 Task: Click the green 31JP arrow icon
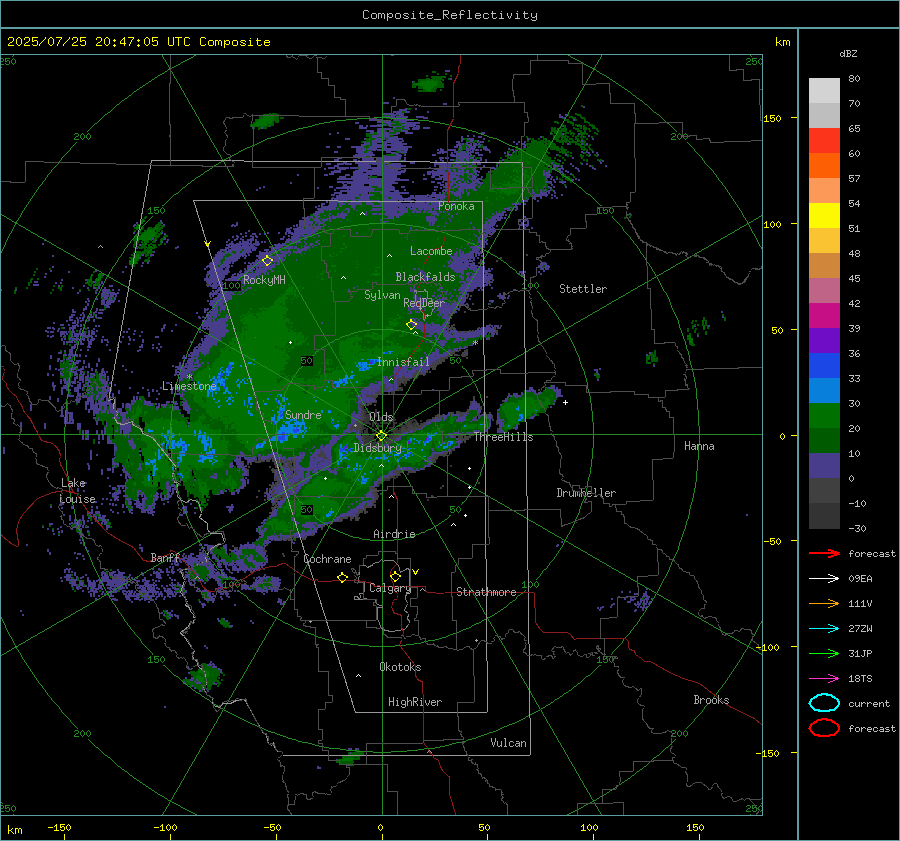point(824,653)
